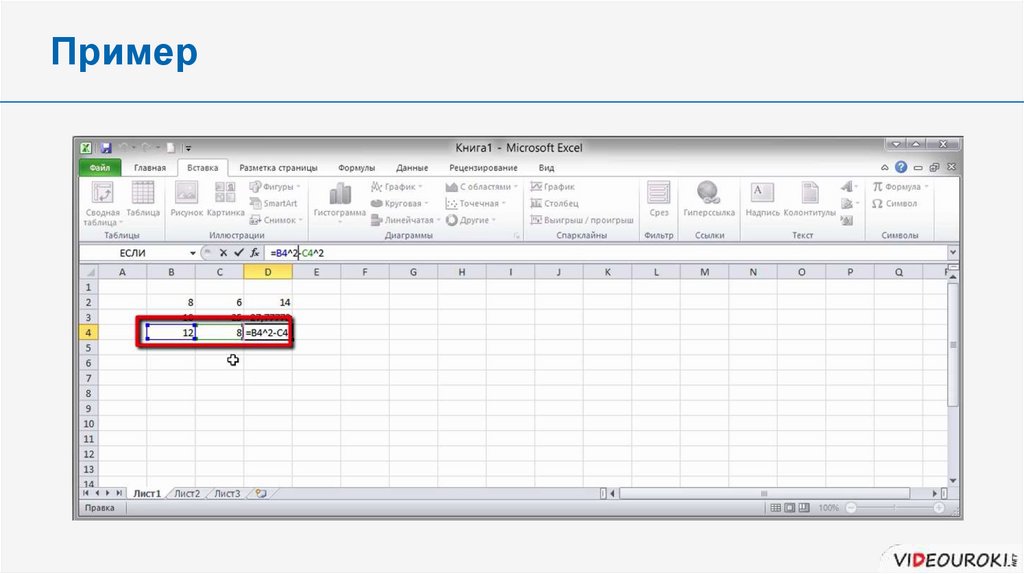Image resolution: width=1024 pixels, height=574 pixels.
Task: Open the Картинка clip art icon
Action: (225, 194)
